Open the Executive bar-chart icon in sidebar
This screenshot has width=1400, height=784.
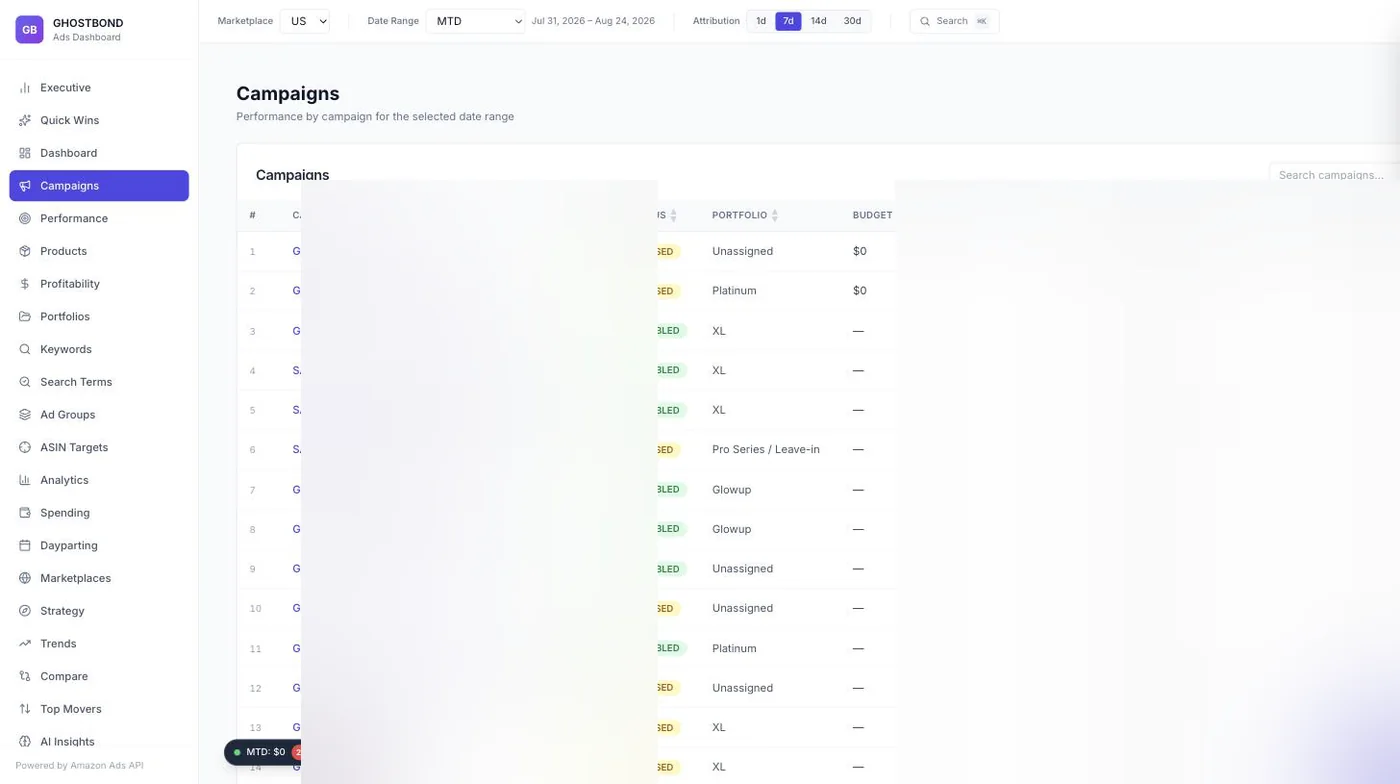25,88
